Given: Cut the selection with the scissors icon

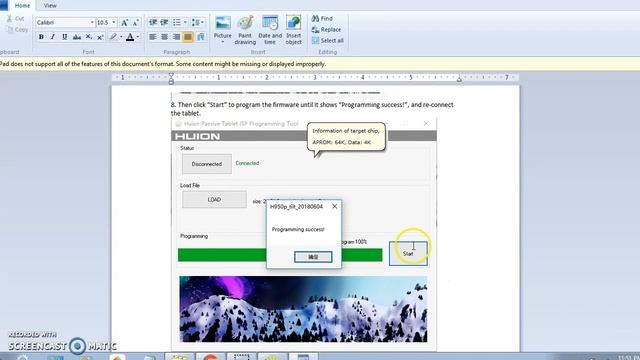Looking at the screenshot, I should tap(16, 19).
